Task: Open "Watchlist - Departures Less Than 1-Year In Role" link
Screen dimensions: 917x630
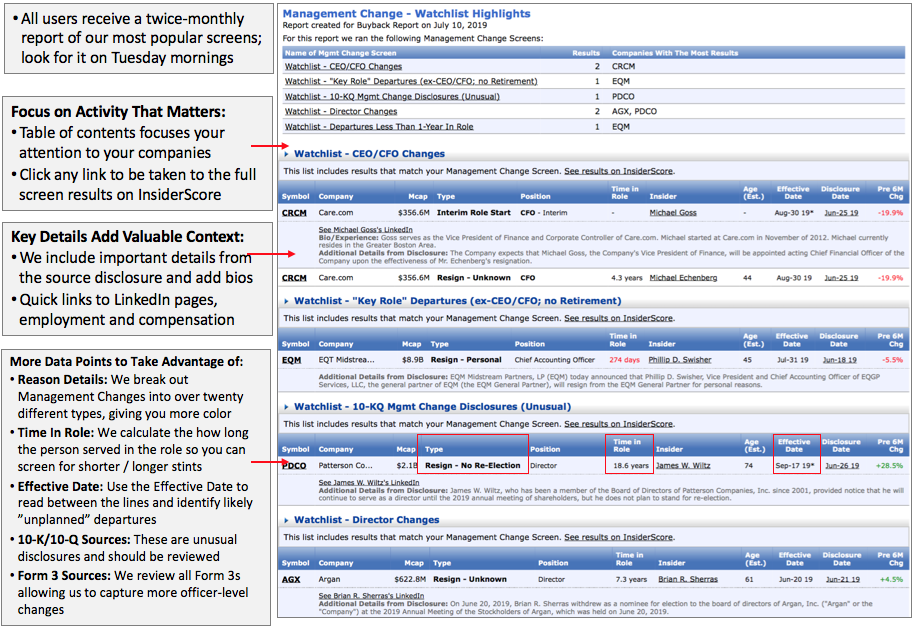Action: (379, 126)
